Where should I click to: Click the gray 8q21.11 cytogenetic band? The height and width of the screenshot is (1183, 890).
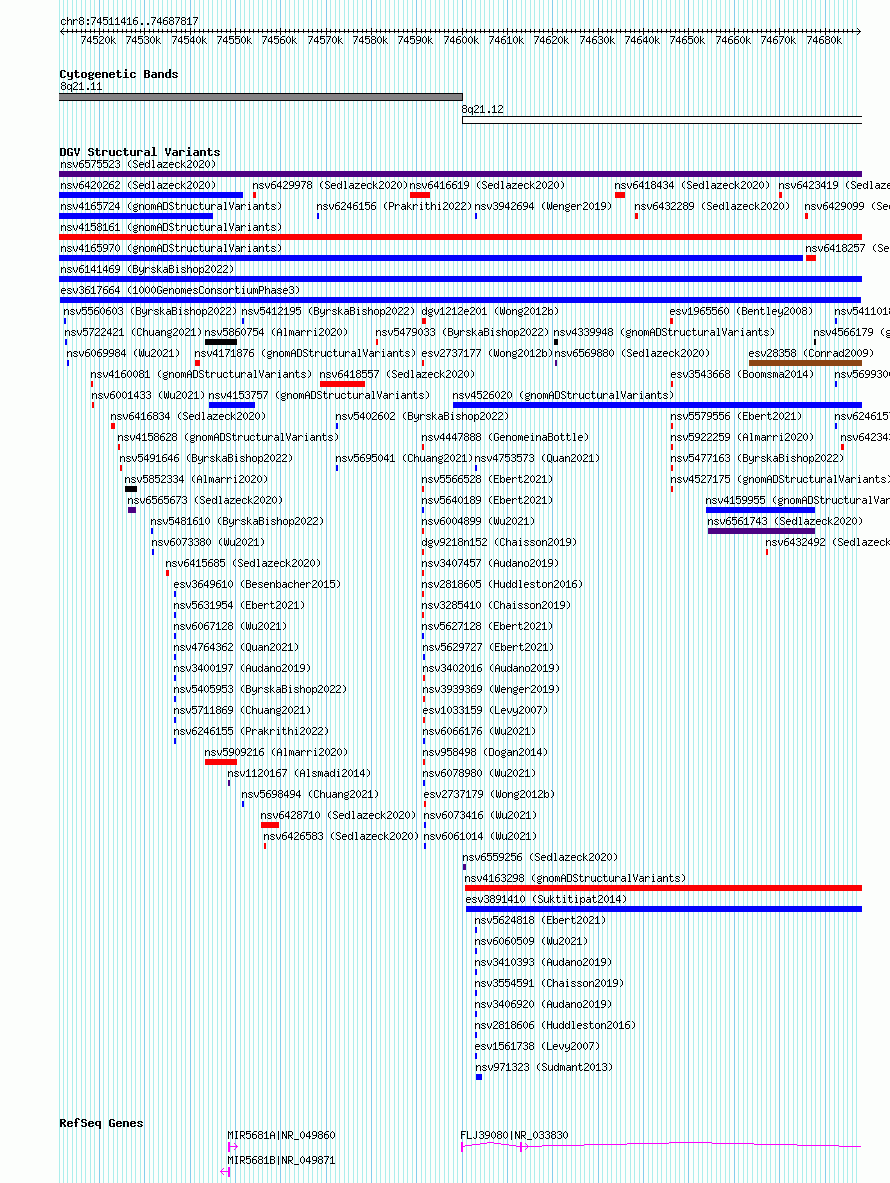261,97
